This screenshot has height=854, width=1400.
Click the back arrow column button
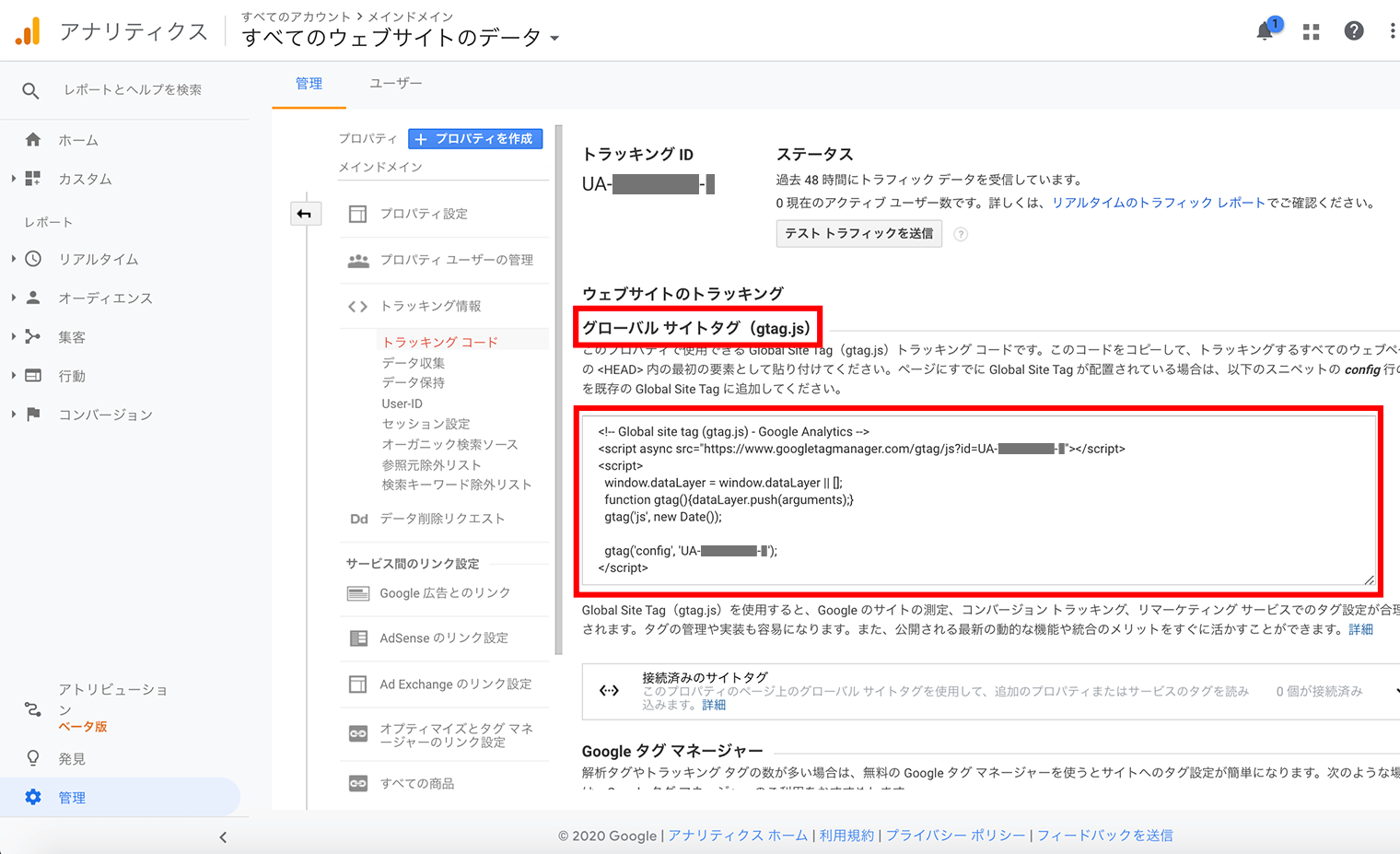click(305, 214)
